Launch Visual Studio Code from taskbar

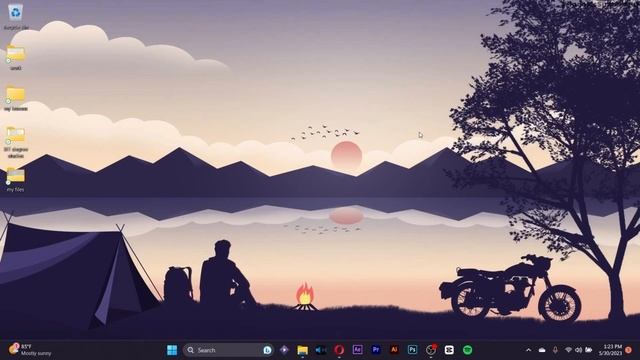pos(321,350)
